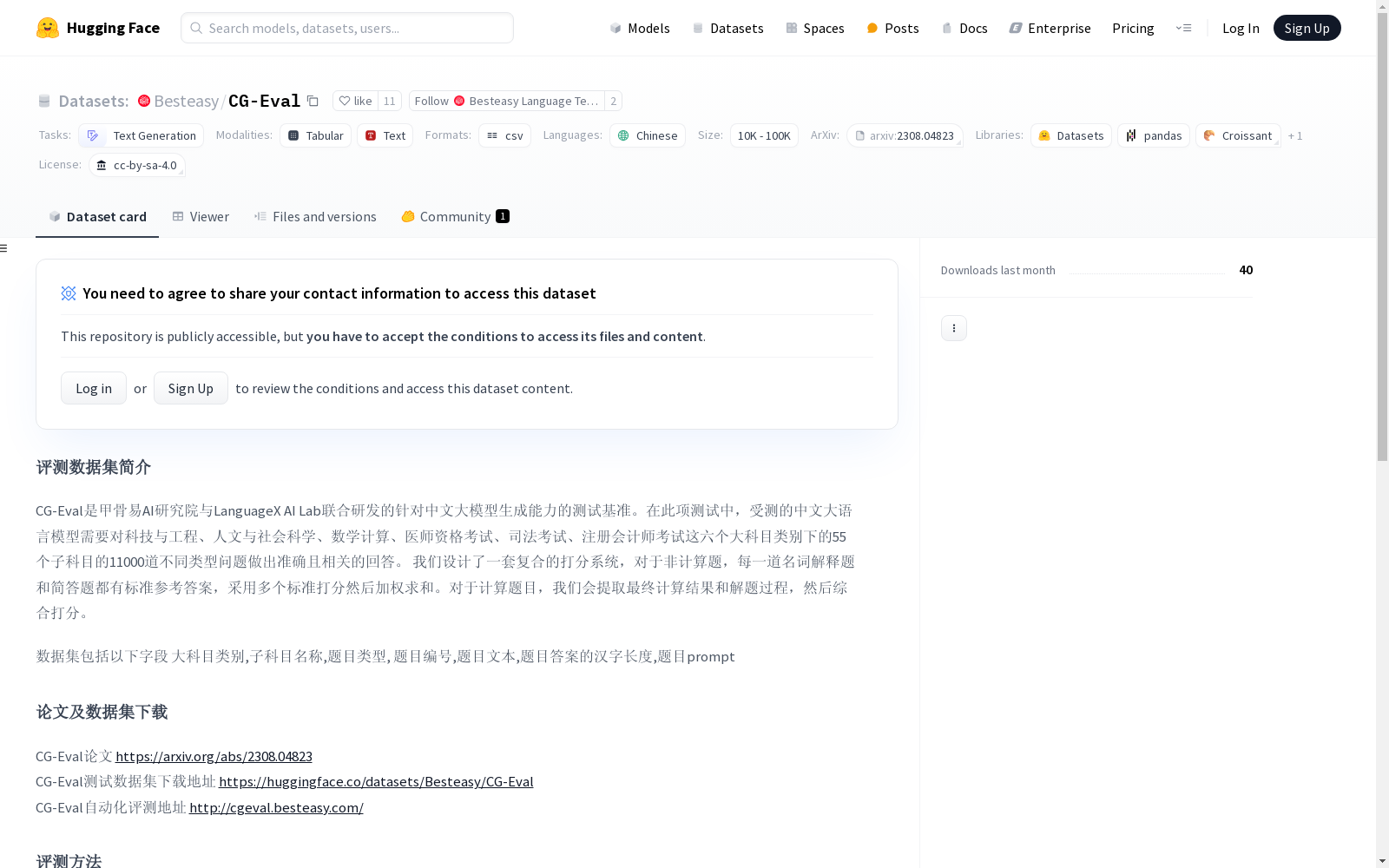Open the Besteasy organization link
Image resolution: width=1389 pixels, height=868 pixels.
click(x=178, y=101)
